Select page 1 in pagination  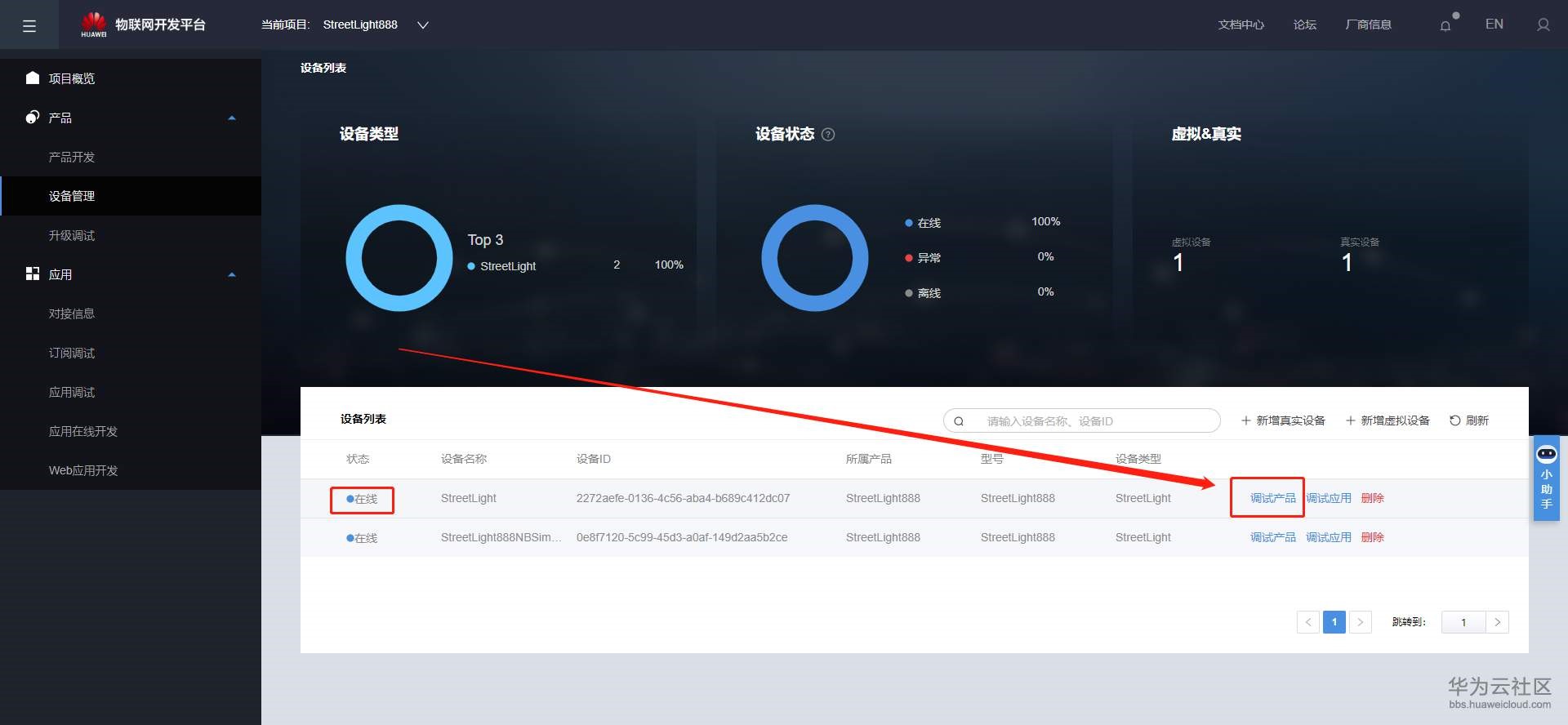[1334, 622]
